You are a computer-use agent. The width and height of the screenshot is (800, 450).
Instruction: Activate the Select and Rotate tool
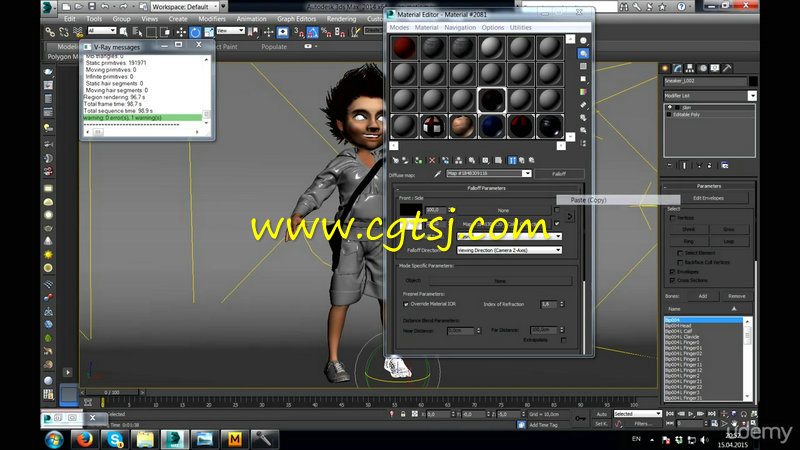(195, 33)
